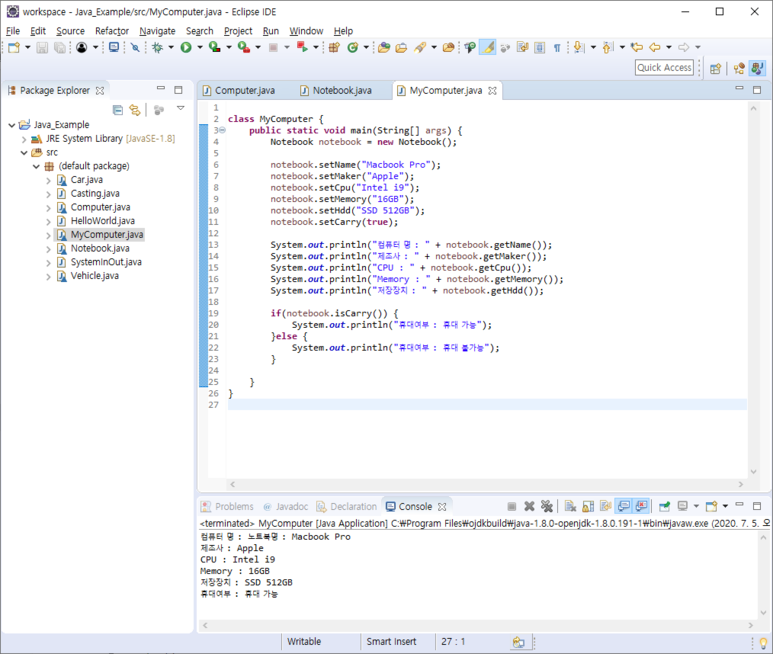
Task: Click the Terminate square icon in Console
Action: tap(512, 506)
